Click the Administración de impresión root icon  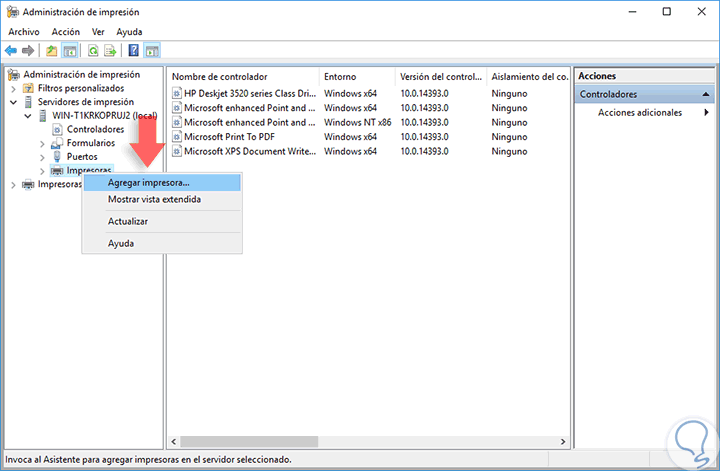(x=14, y=74)
